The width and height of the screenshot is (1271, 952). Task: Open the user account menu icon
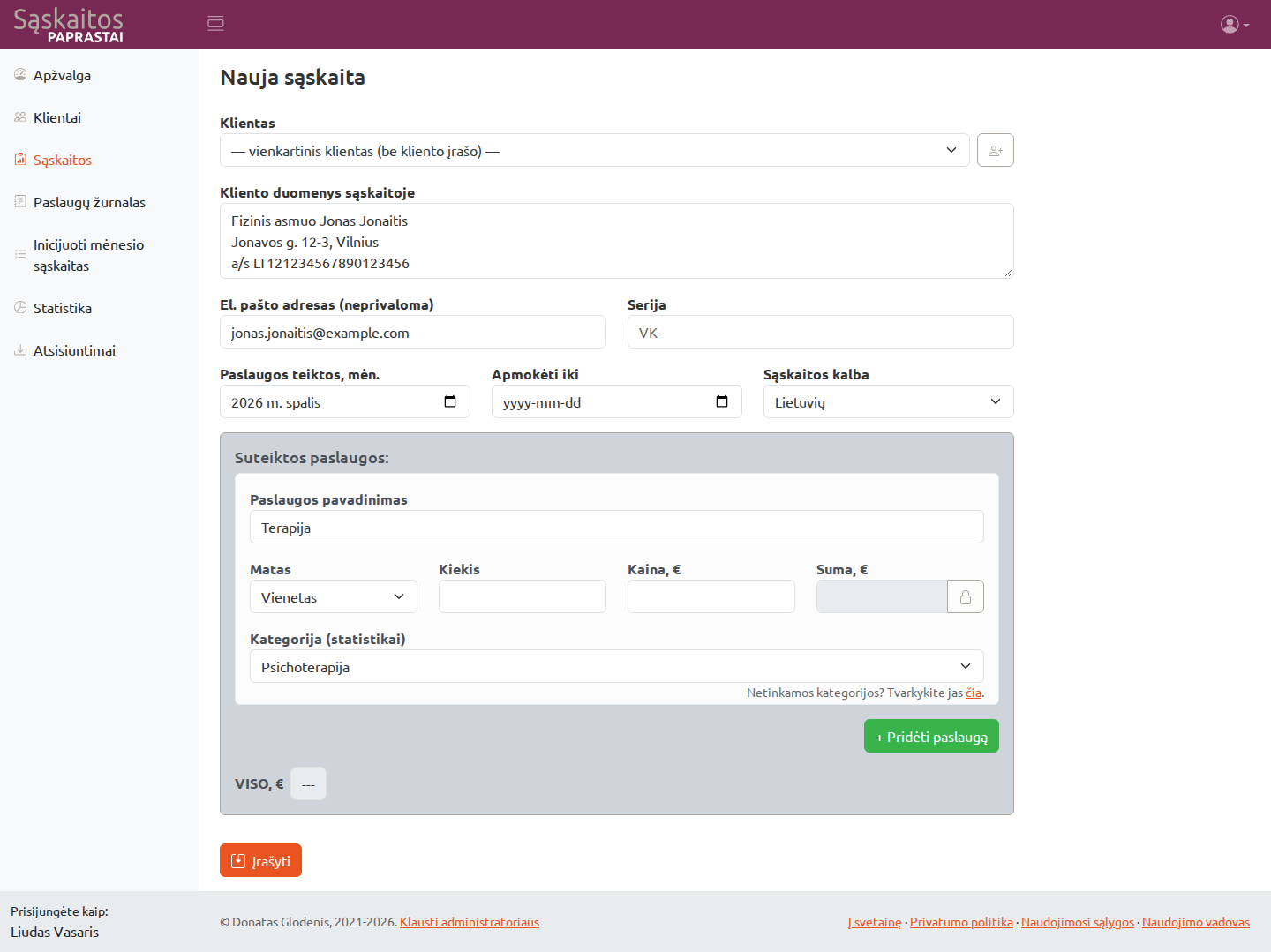click(1235, 25)
